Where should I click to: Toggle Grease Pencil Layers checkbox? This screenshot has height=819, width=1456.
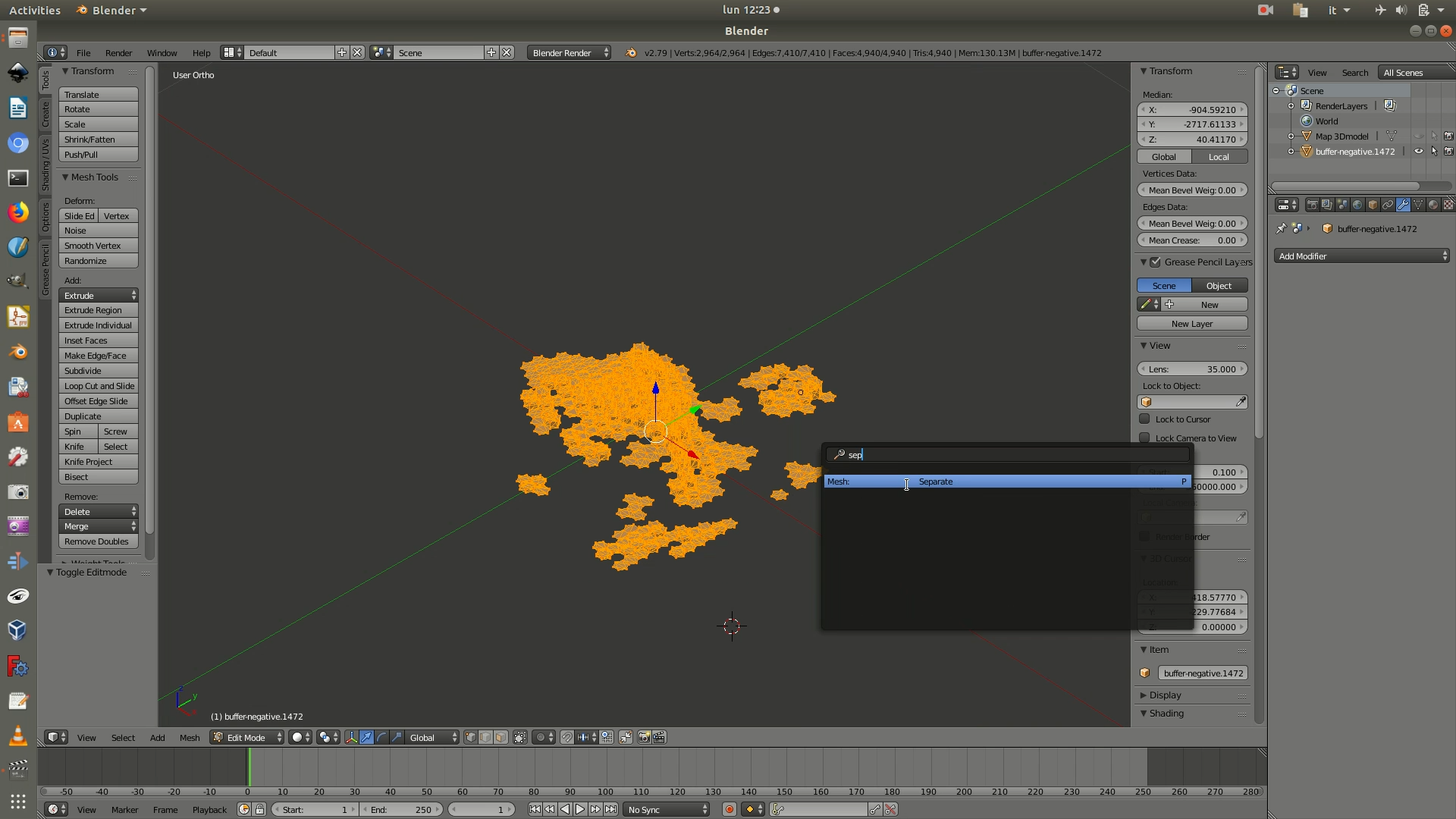(x=1155, y=262)
